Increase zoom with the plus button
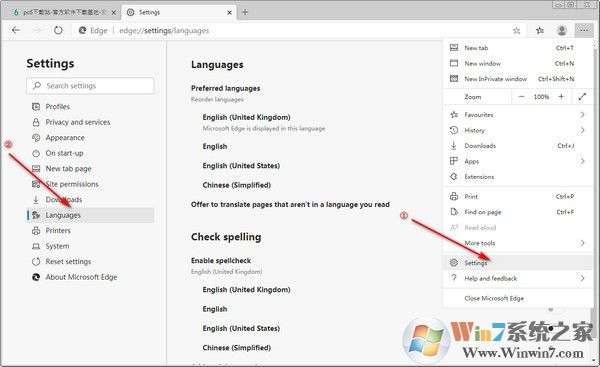 coord(561,97)
